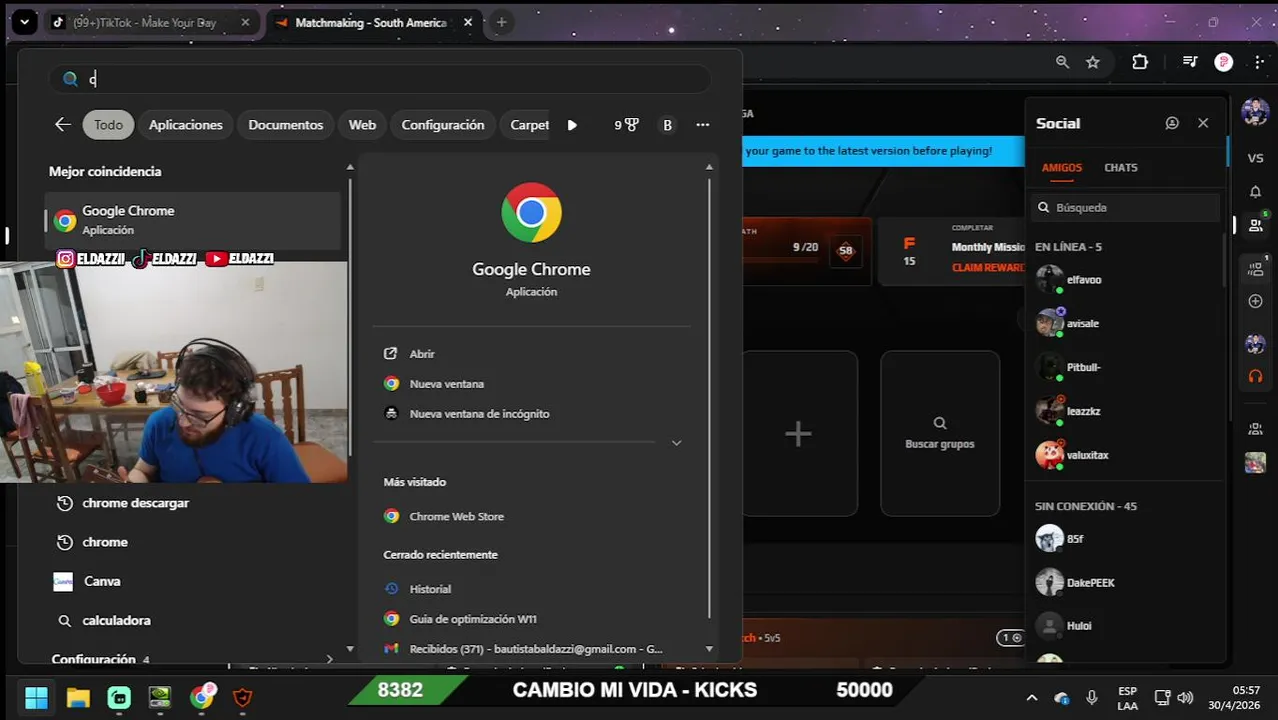Select 'chrome' recent search suggestion
1278x720 pixels.
105,542
